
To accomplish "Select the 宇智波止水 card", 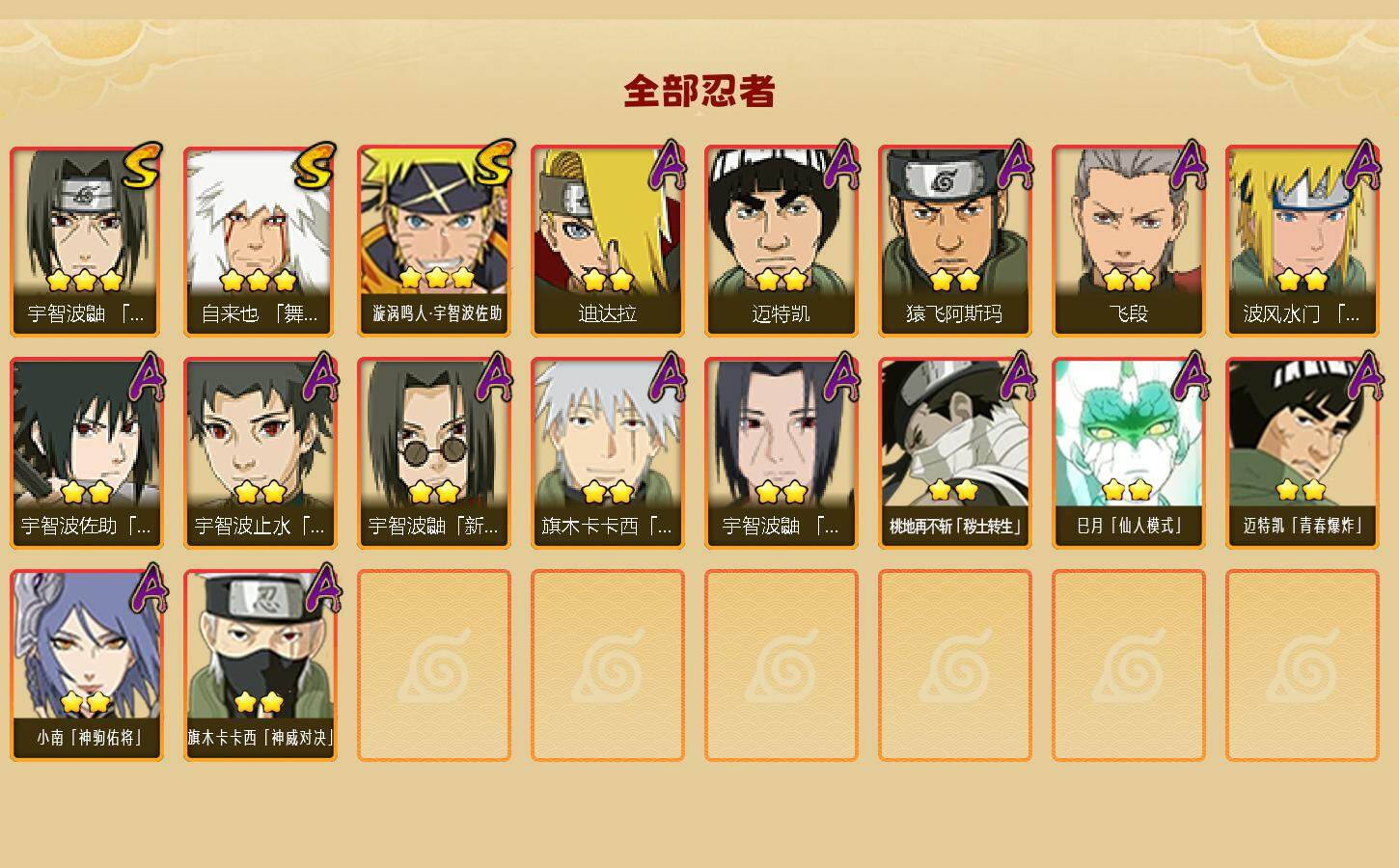I will pyautogui.click(x=261, y=453).
